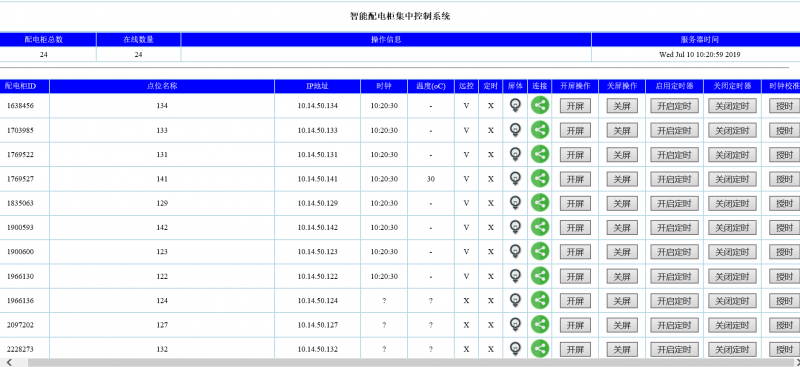The height and width of the screenshot is (367, 800).
Task: Click 开屏 button for cabinet 123
Action: 576,252
